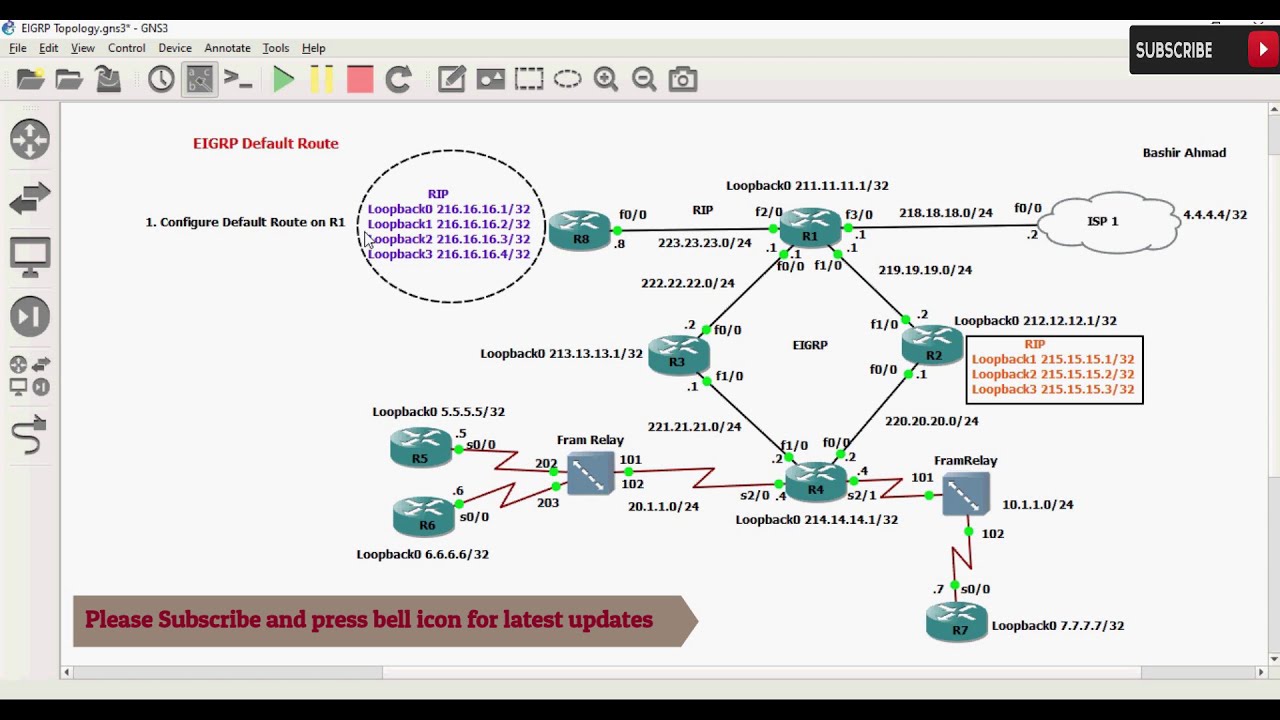1280x720 pixels.
Task: Select the Draw rectangle tool
Action: [x=529, y=79]
